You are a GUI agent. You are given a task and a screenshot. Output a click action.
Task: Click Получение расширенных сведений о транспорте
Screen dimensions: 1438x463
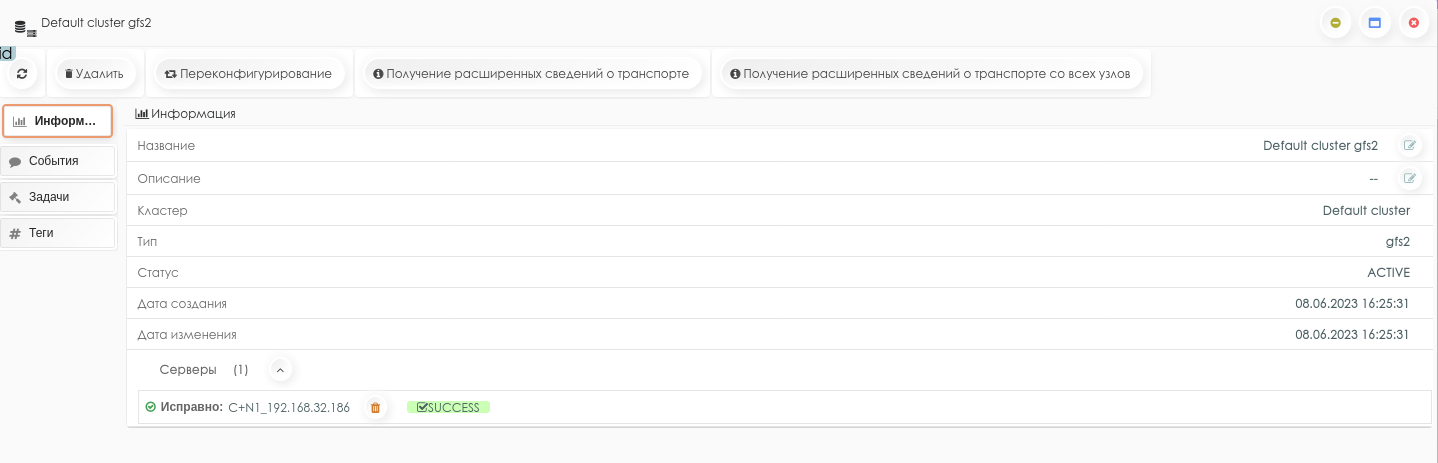point(531,73)
